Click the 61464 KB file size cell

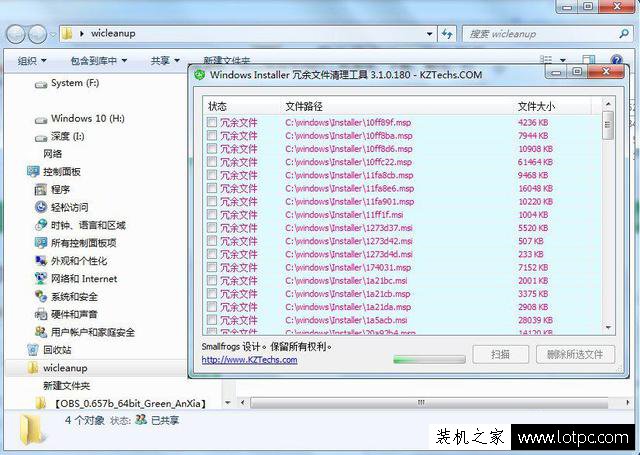click(535, 162)
